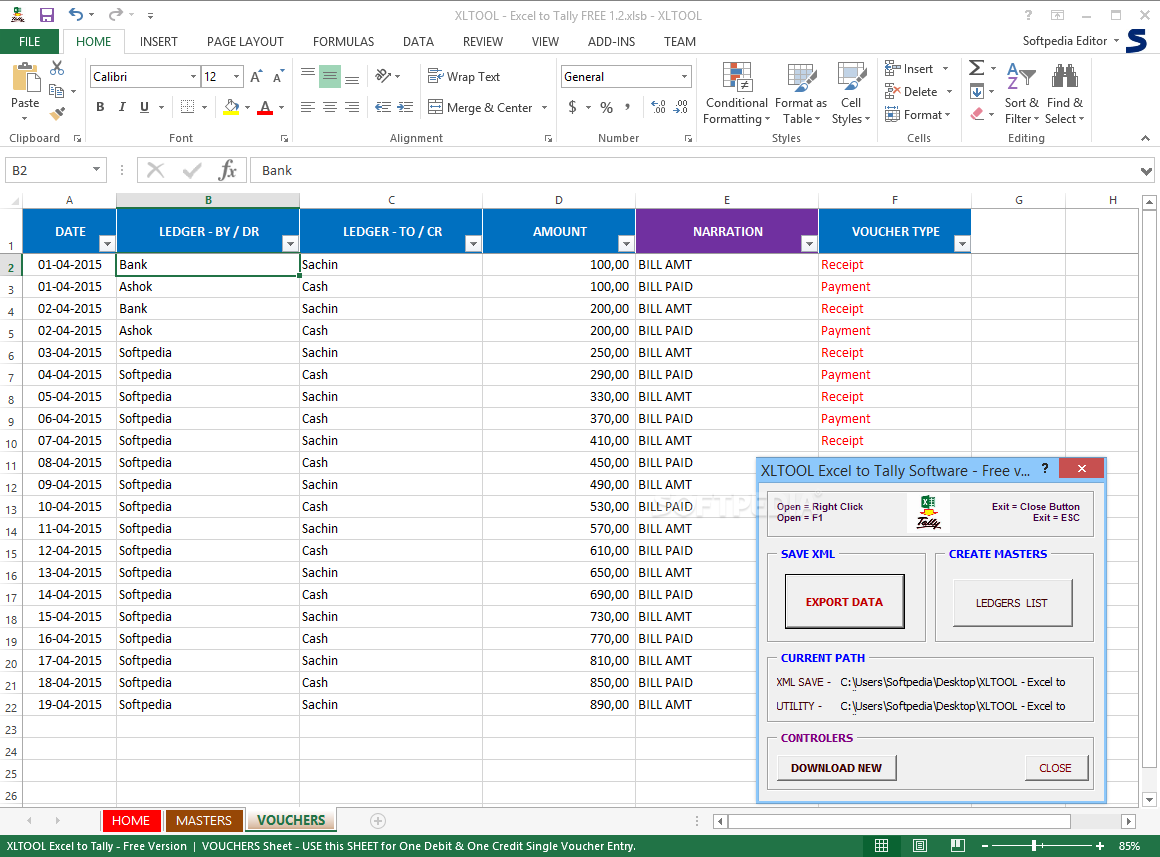Copy selection using Copy icon

click(57, 91)
